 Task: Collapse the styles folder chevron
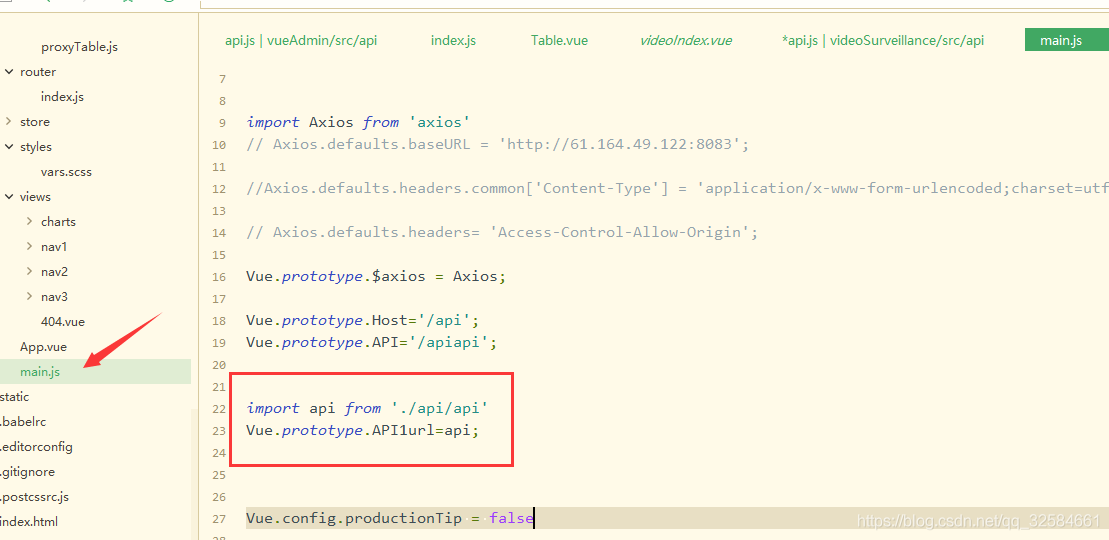pos(9,147)
